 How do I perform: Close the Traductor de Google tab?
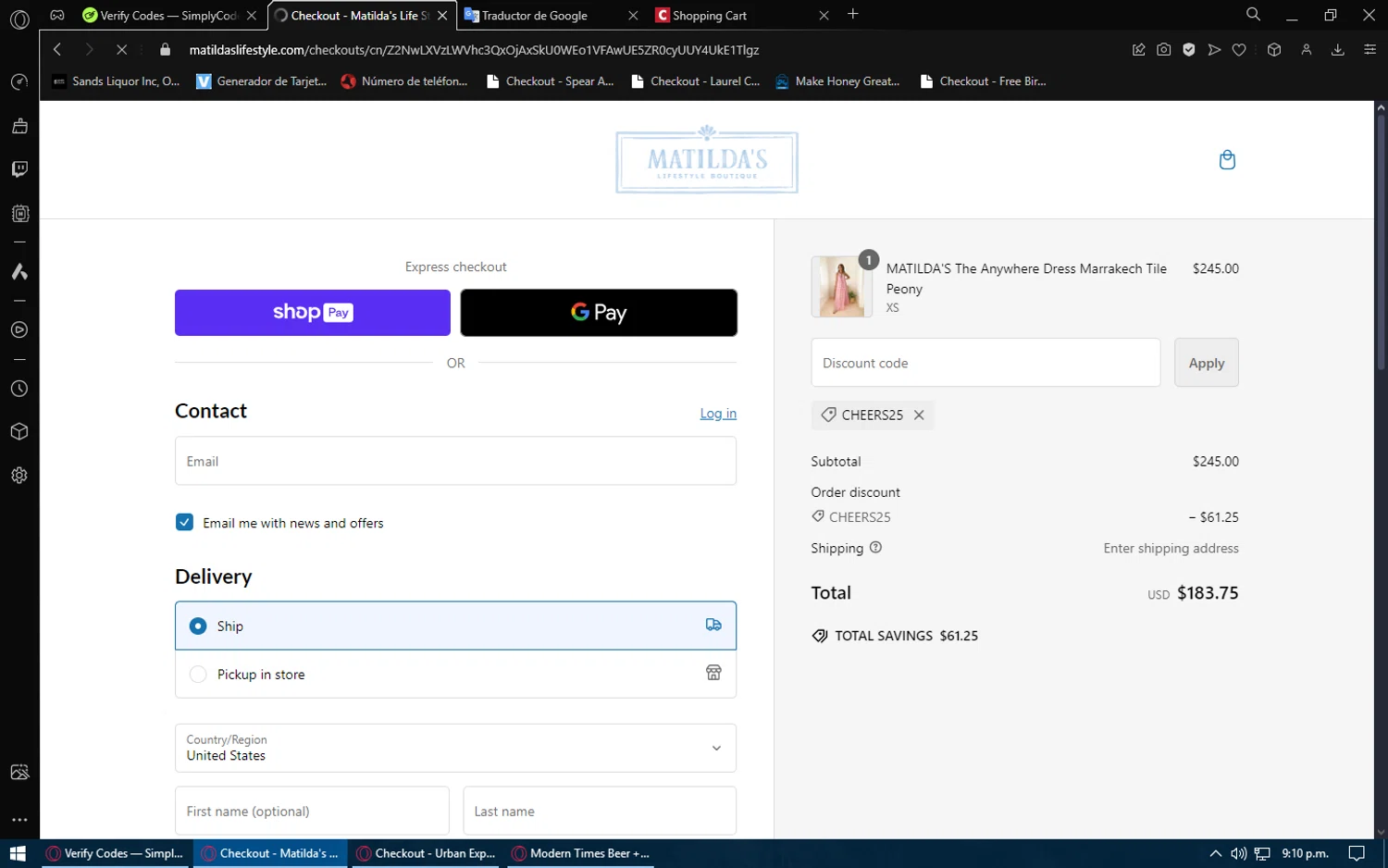(x=633, y=15)
